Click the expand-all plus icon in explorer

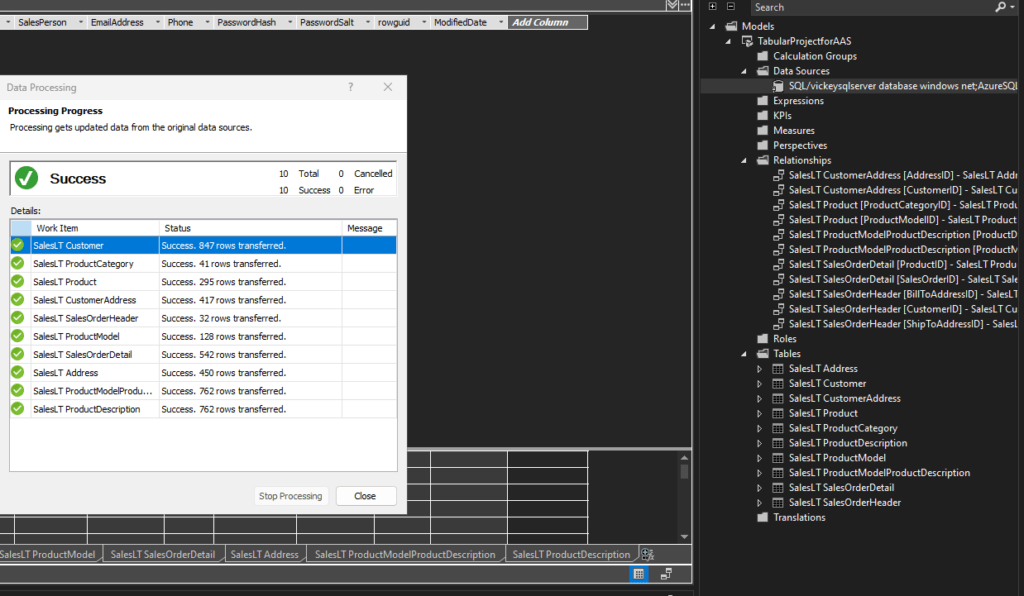click(712, 7)
